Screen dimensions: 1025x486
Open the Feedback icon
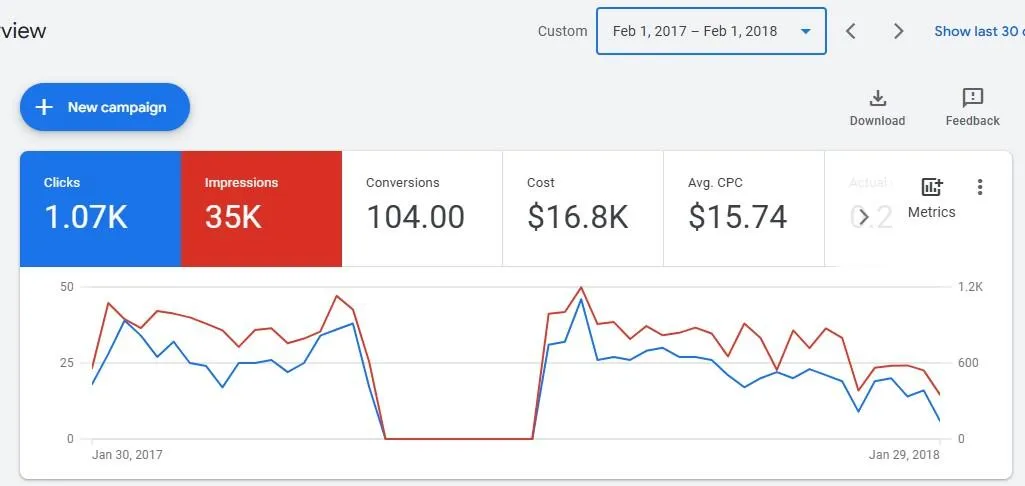click(x=972, y=98)
